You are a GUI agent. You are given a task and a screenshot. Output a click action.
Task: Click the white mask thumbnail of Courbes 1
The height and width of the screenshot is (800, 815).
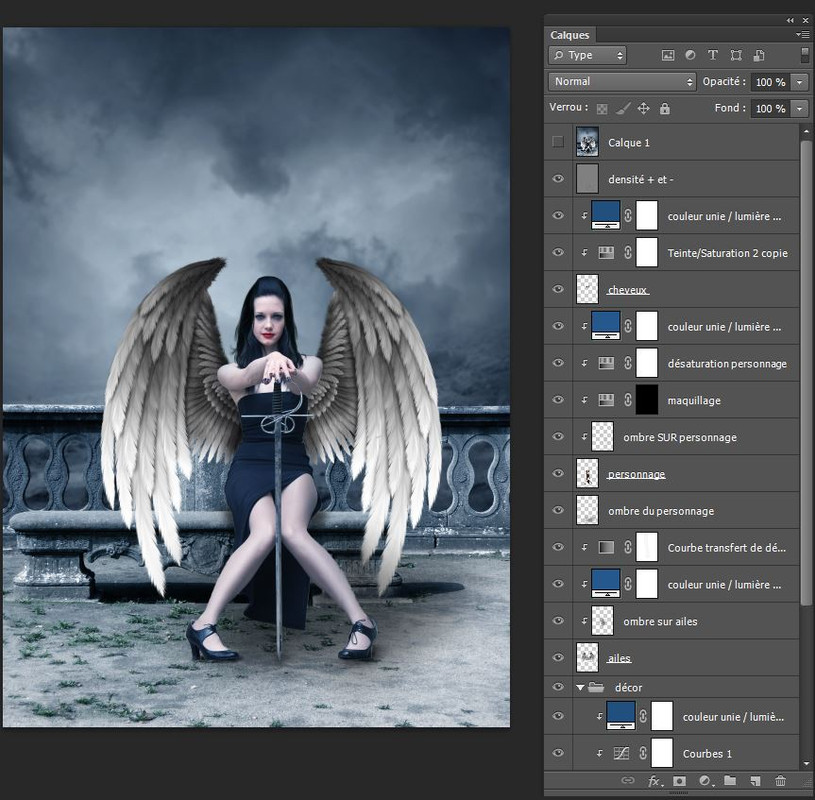pyautogui.click(x=662, y=753)
